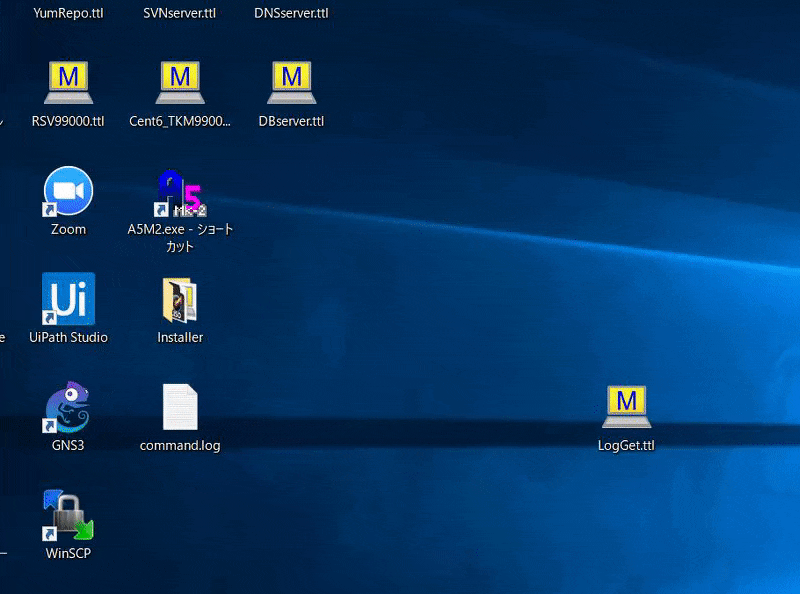Select the A5M2.exe shortcut icon
800x594 pixels.
(180, 193)
